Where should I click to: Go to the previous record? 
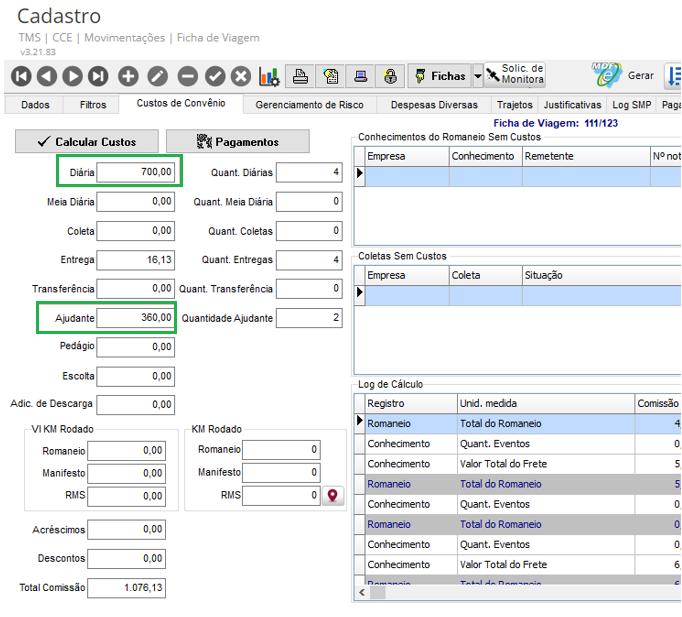47,76
